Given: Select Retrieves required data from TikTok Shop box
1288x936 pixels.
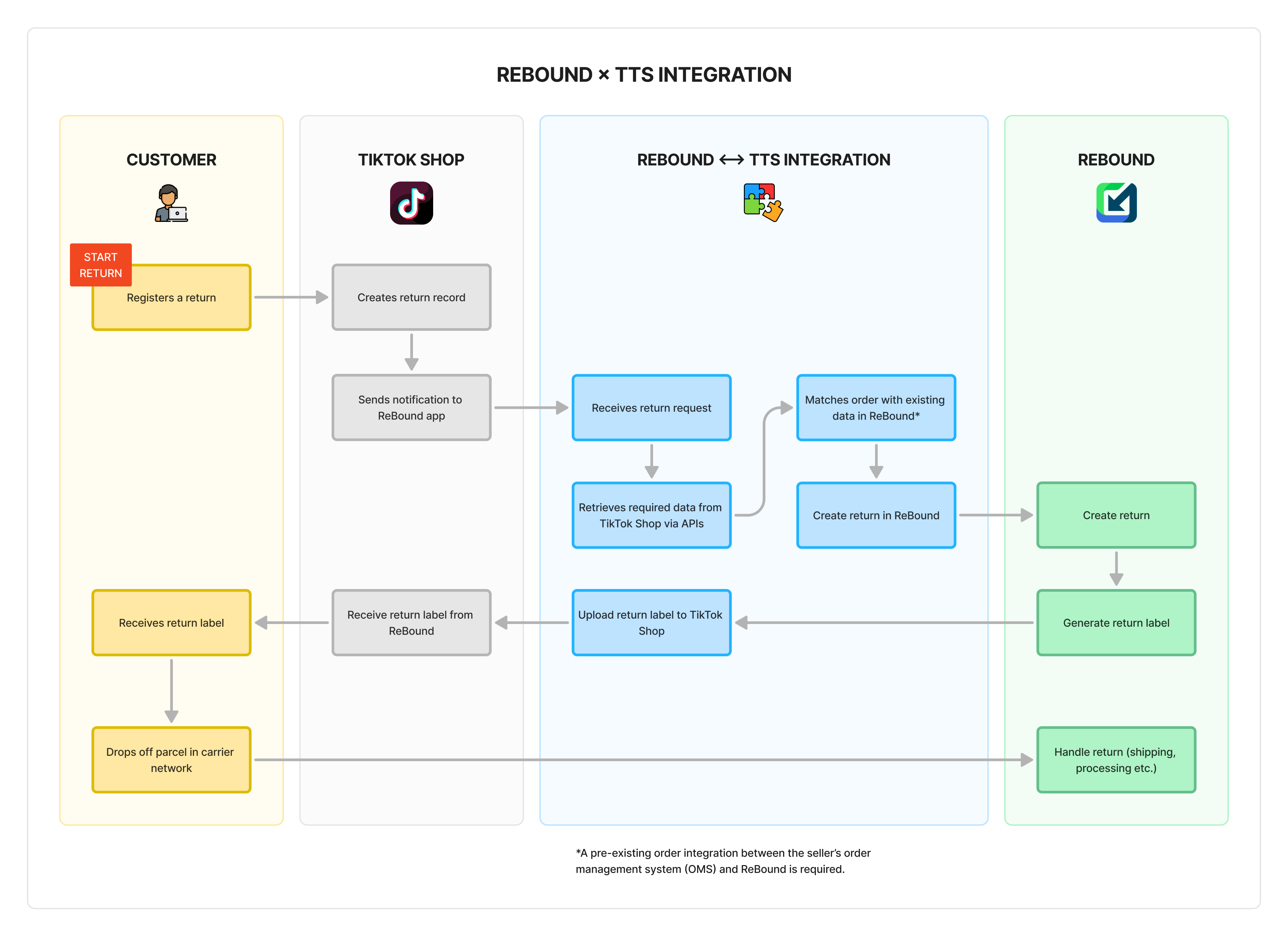Looking at the screenshot, I should tap(651, 515).
